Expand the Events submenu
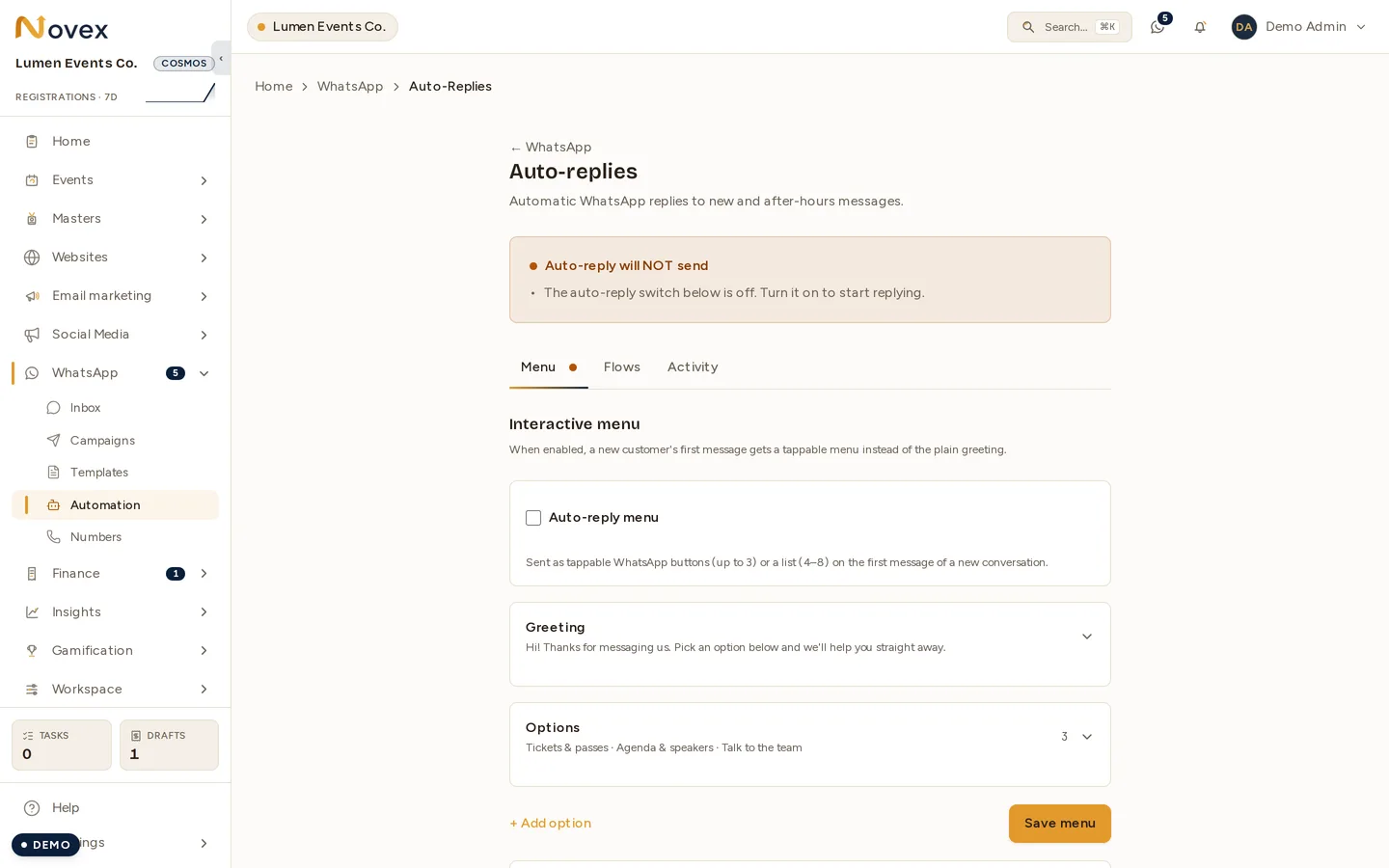 click(204, 180)
